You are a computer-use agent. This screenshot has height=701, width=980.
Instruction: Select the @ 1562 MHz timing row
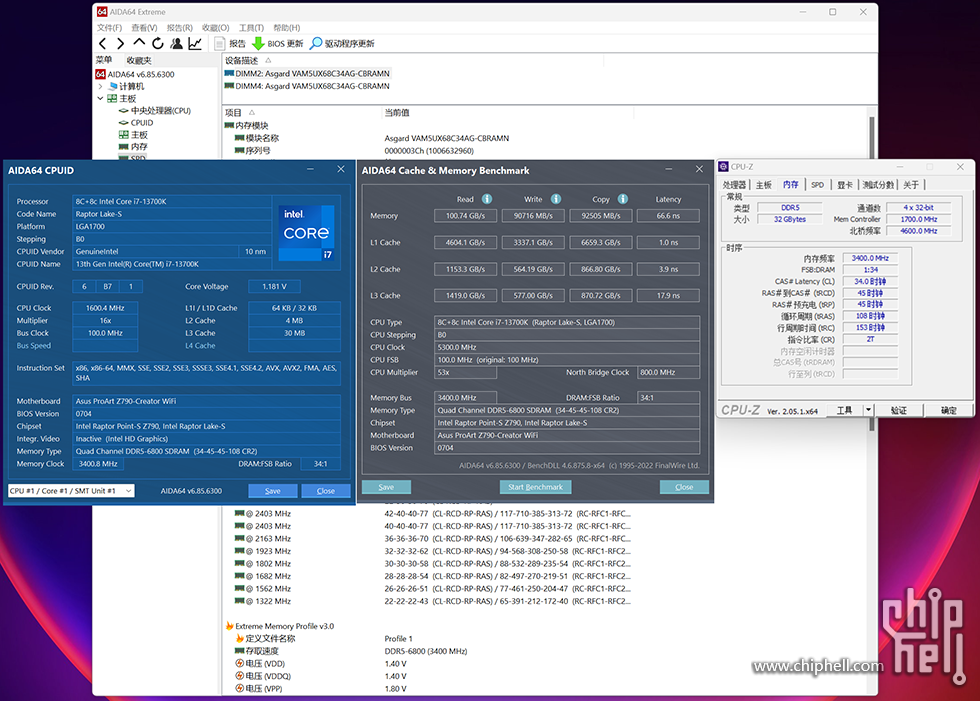[432, 589]
